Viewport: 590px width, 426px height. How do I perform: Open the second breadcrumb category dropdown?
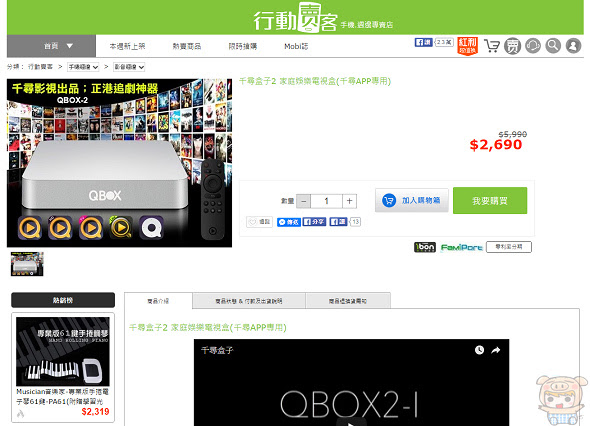[x=129, y=67]
